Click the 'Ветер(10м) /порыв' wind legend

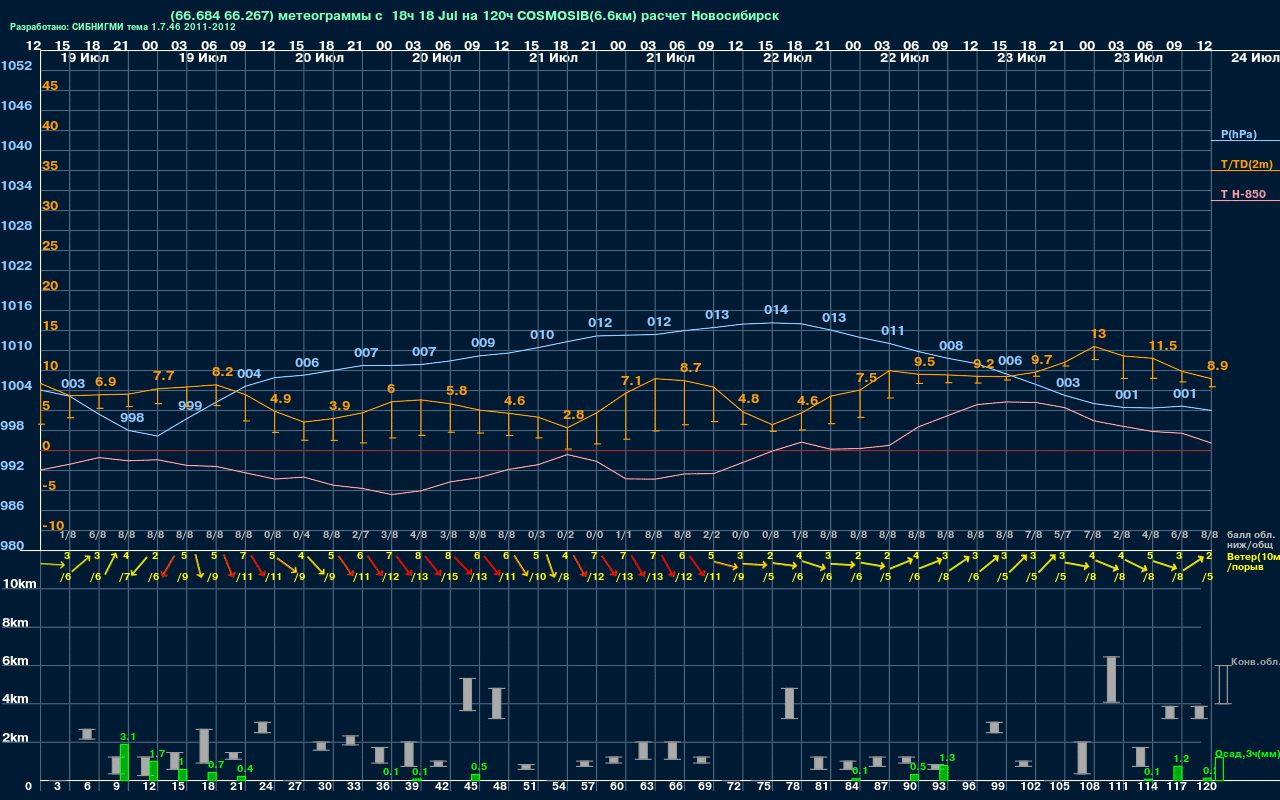coord(1252,561)
